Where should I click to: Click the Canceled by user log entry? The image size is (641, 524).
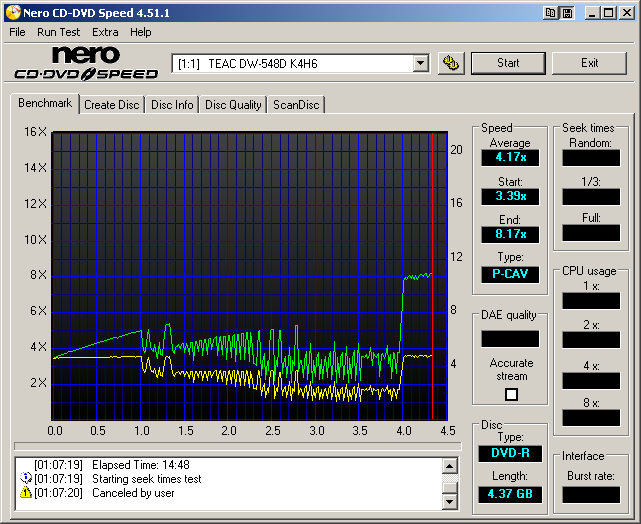click(x=133, y=493)
